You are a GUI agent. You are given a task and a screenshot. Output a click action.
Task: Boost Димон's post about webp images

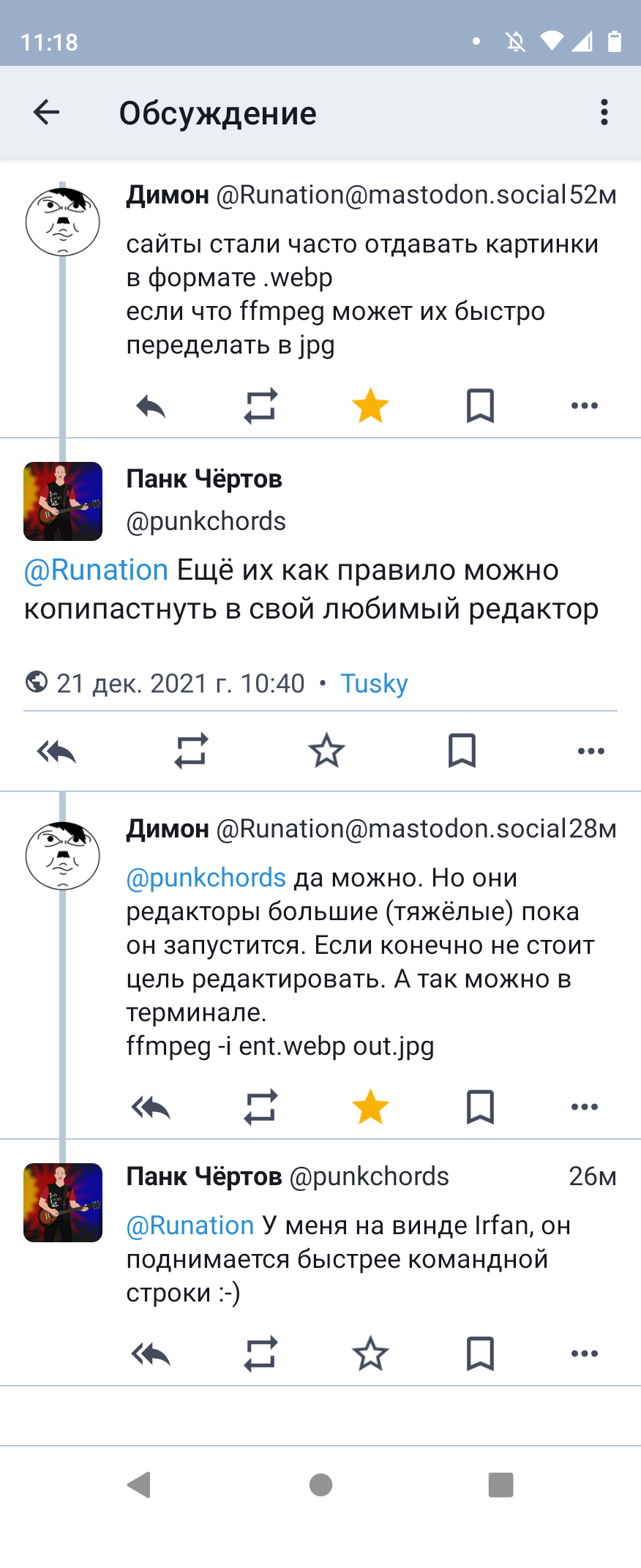(x=260, y=406)
